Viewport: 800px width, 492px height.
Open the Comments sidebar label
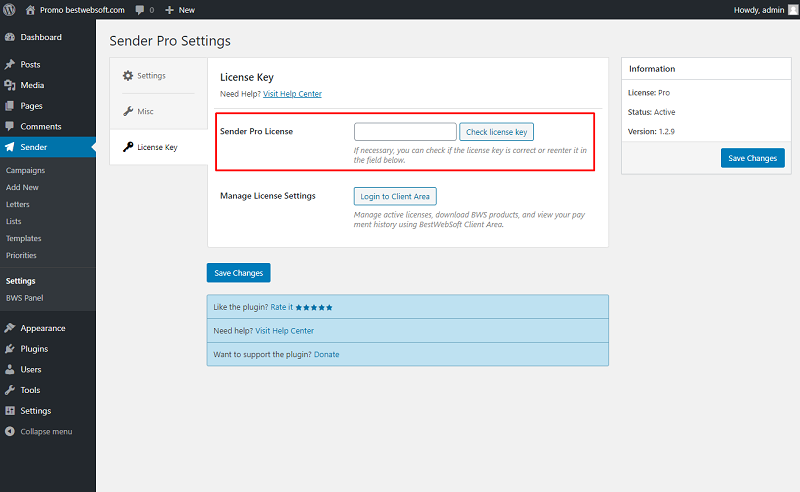coord(41,126)
